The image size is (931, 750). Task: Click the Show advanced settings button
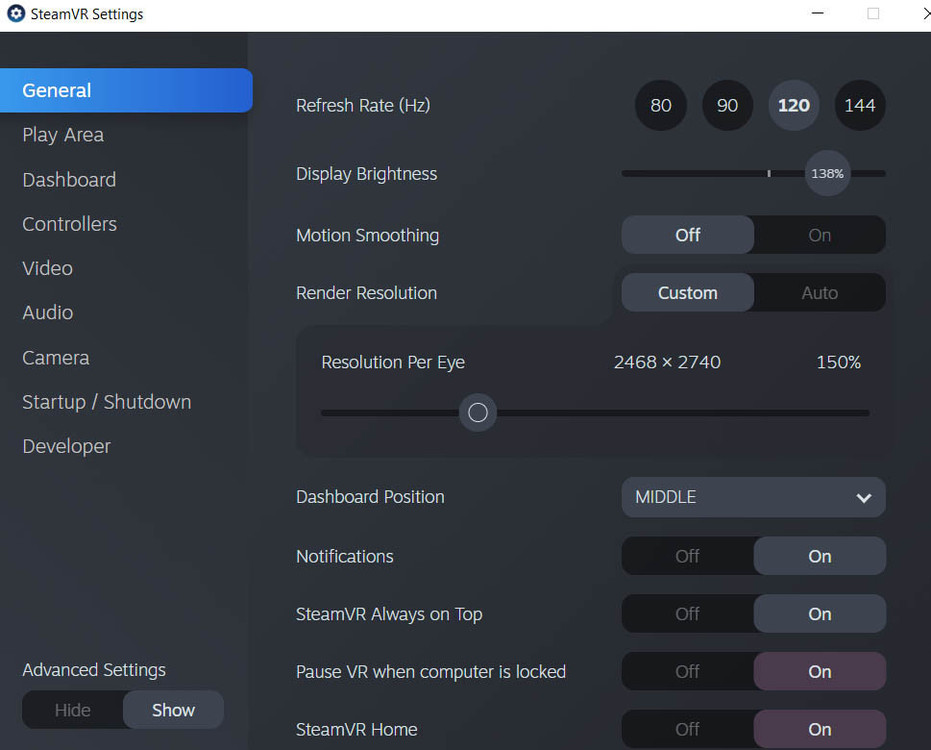click(173, 710)
